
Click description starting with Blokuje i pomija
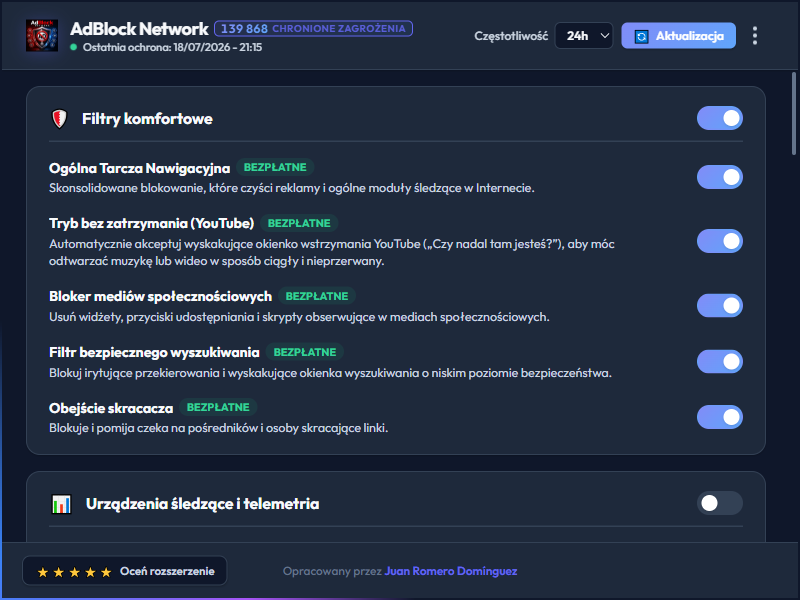pyautogui.click(x=218, y=428)
